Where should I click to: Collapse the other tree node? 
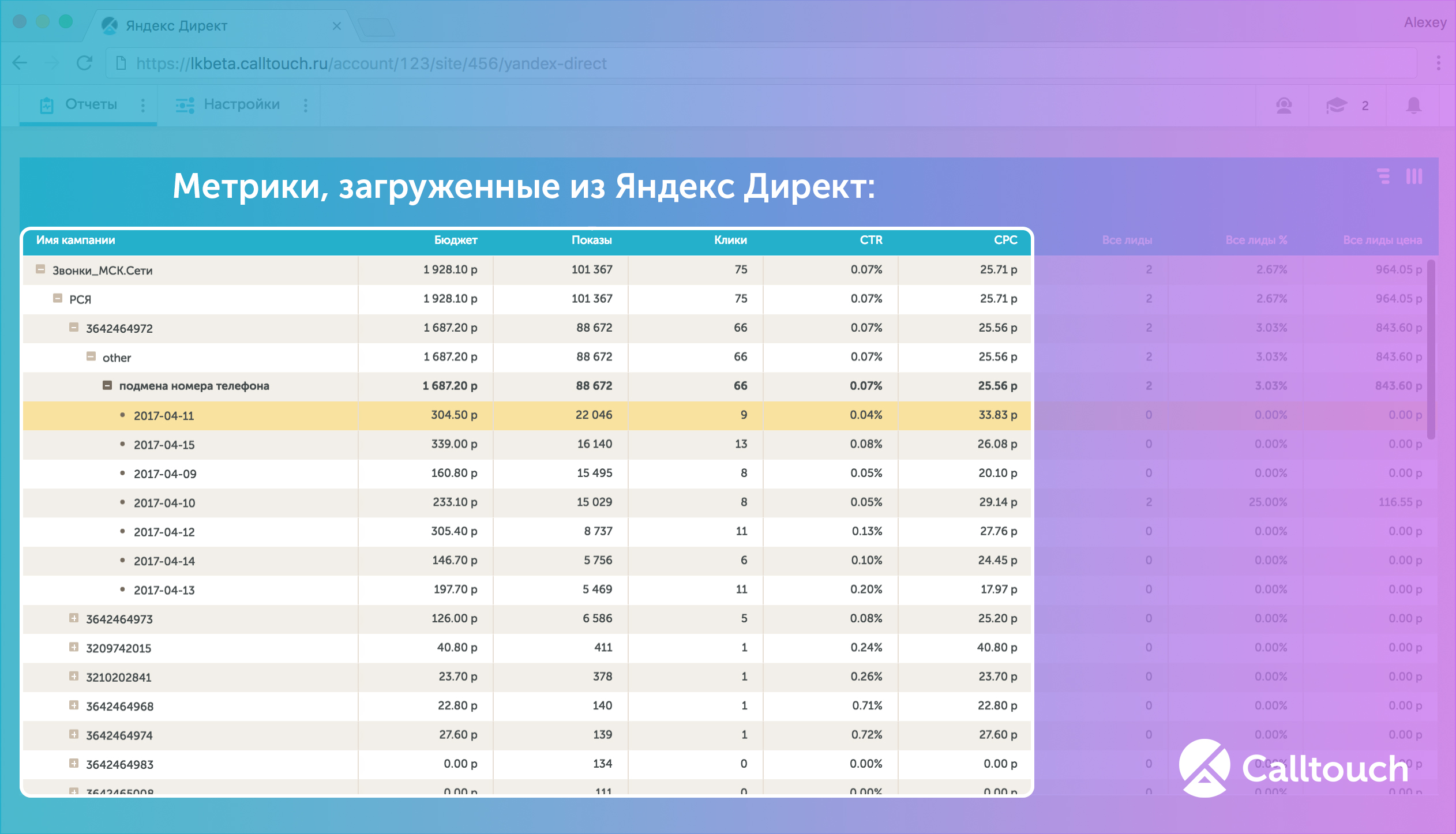click(x=91, y=356)
